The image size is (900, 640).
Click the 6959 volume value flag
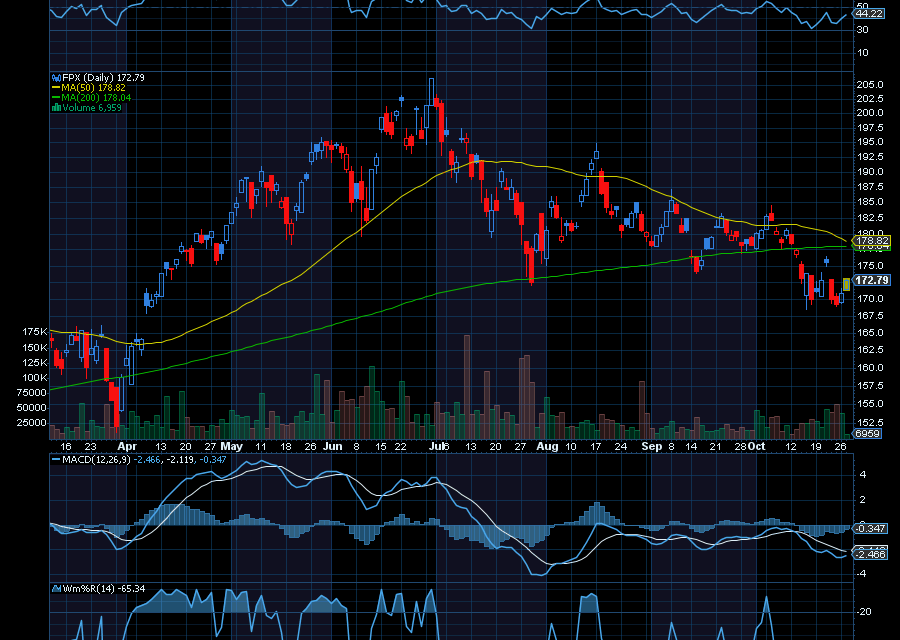coord(867,433)
